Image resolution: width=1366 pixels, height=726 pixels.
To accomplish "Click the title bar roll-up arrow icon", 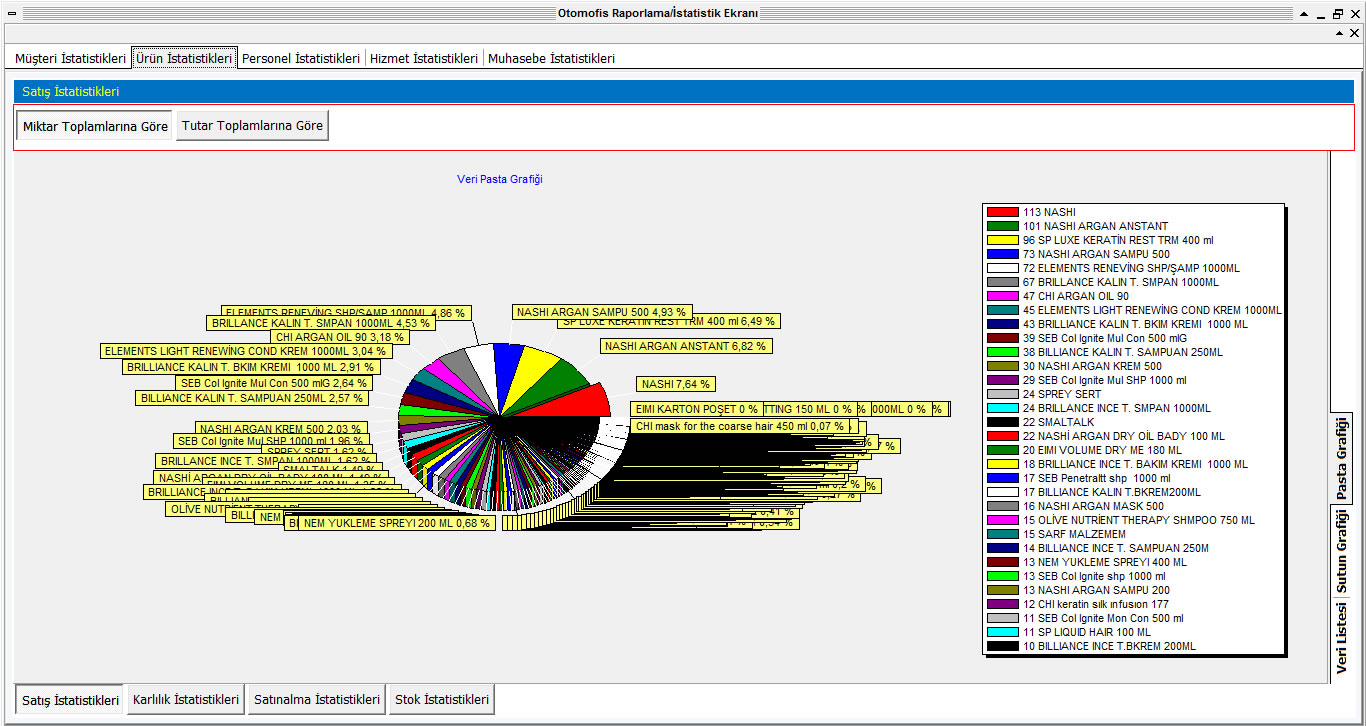I will 1304,14.
